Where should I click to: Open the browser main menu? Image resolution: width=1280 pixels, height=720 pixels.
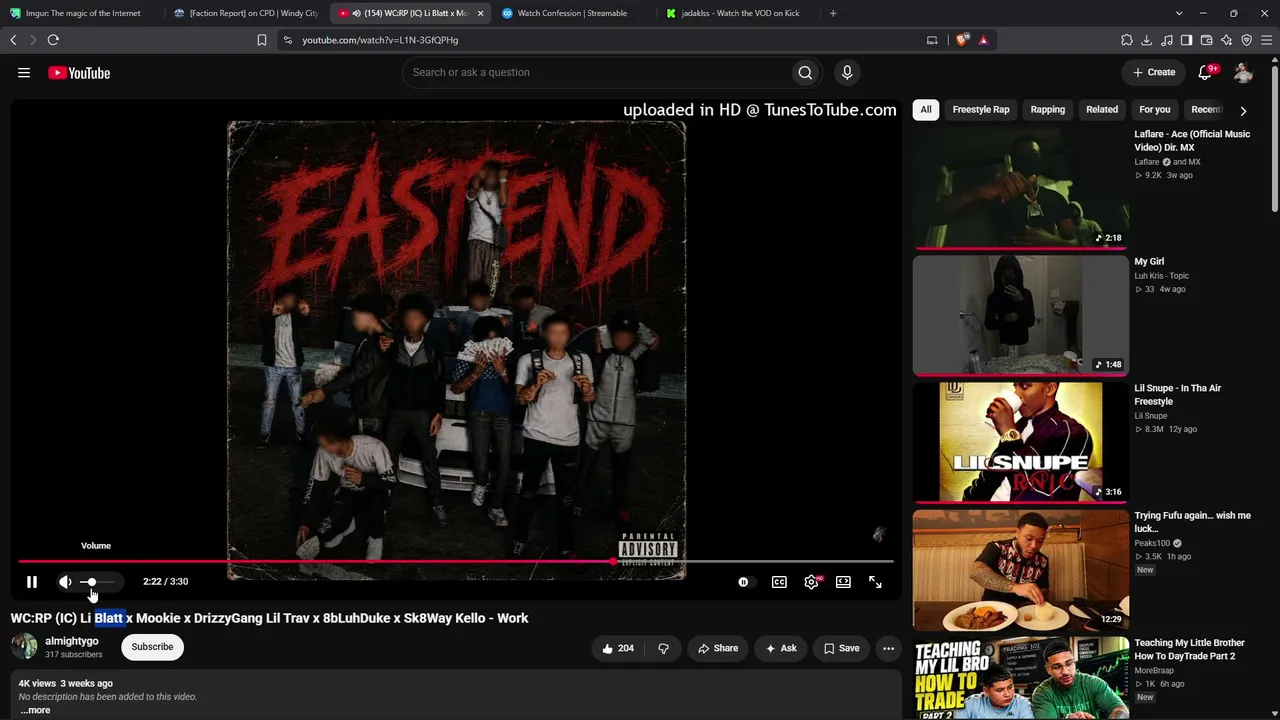coord(1267,40)
